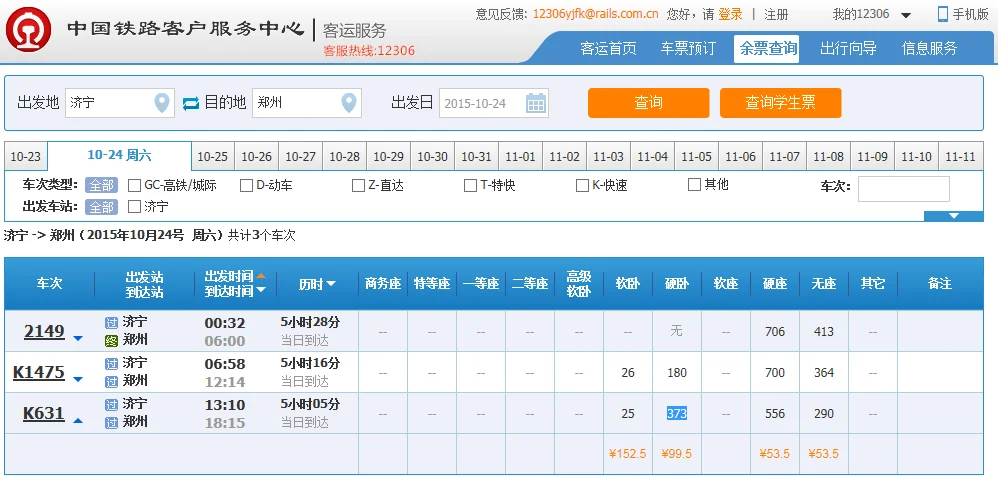
Task: Click the destination station location pin icon
Action: pyautogui.click(x=348, y=102)
